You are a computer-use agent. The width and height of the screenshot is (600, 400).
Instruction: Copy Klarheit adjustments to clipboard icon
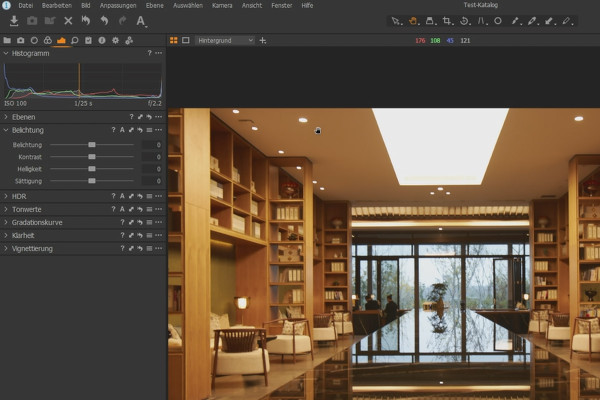(131, 235)
